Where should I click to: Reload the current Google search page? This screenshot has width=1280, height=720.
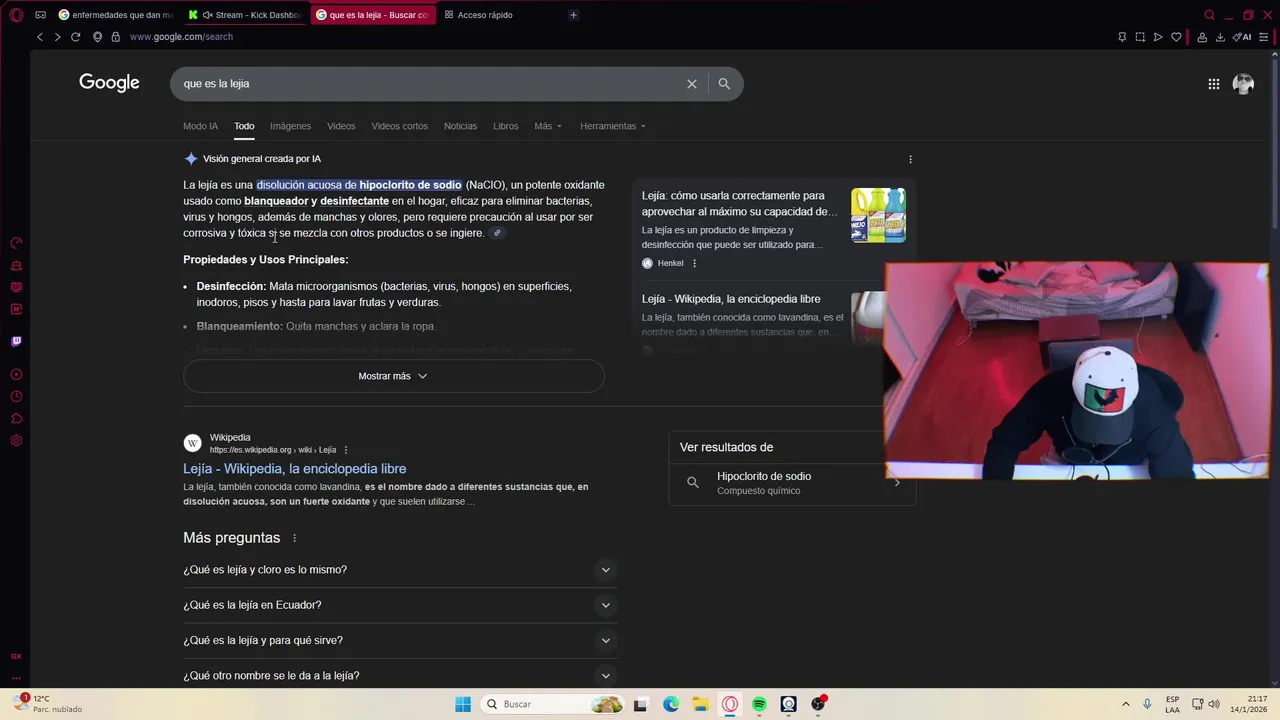coord(75,37)
